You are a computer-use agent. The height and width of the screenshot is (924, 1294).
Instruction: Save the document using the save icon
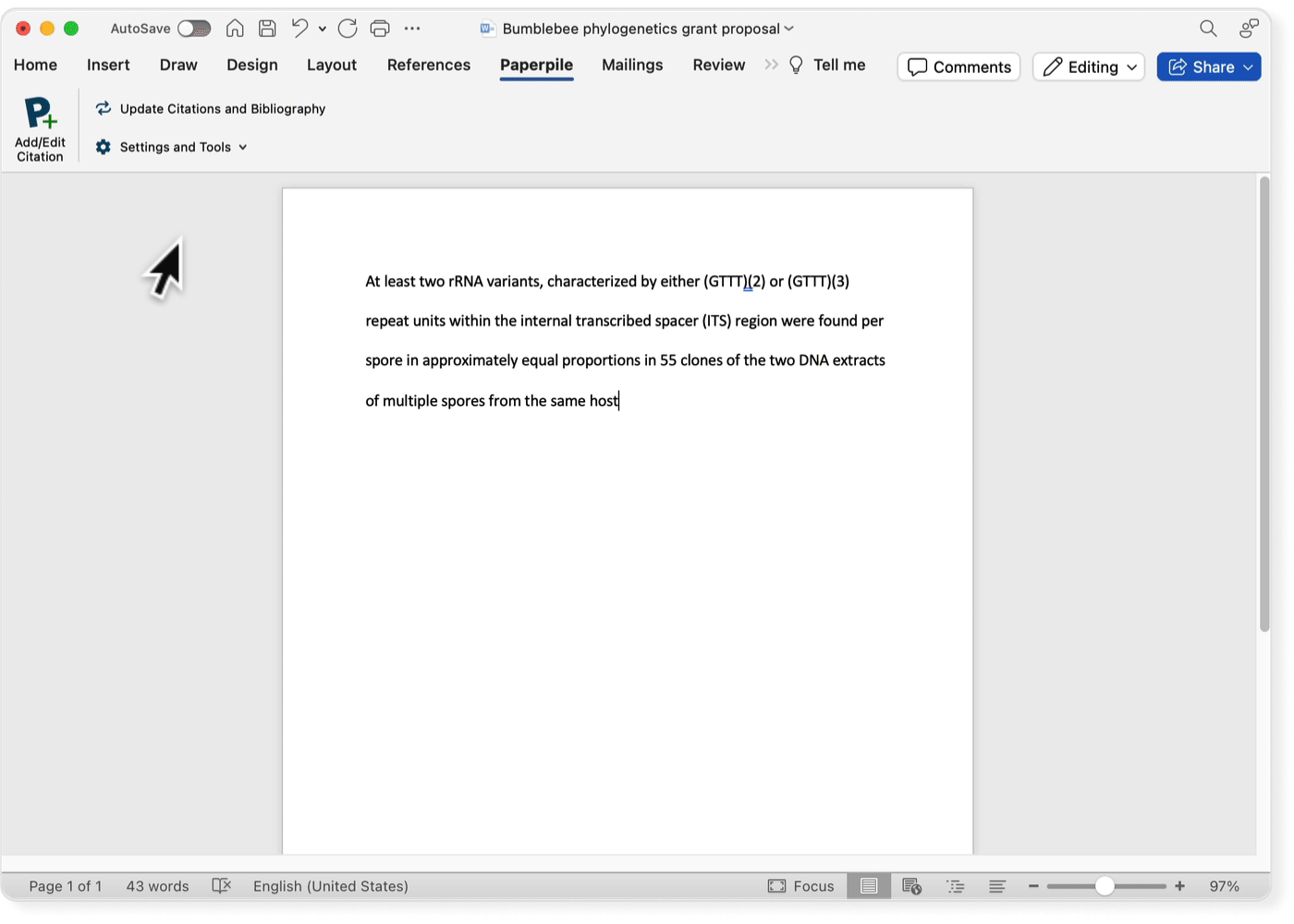pos(267,28)
